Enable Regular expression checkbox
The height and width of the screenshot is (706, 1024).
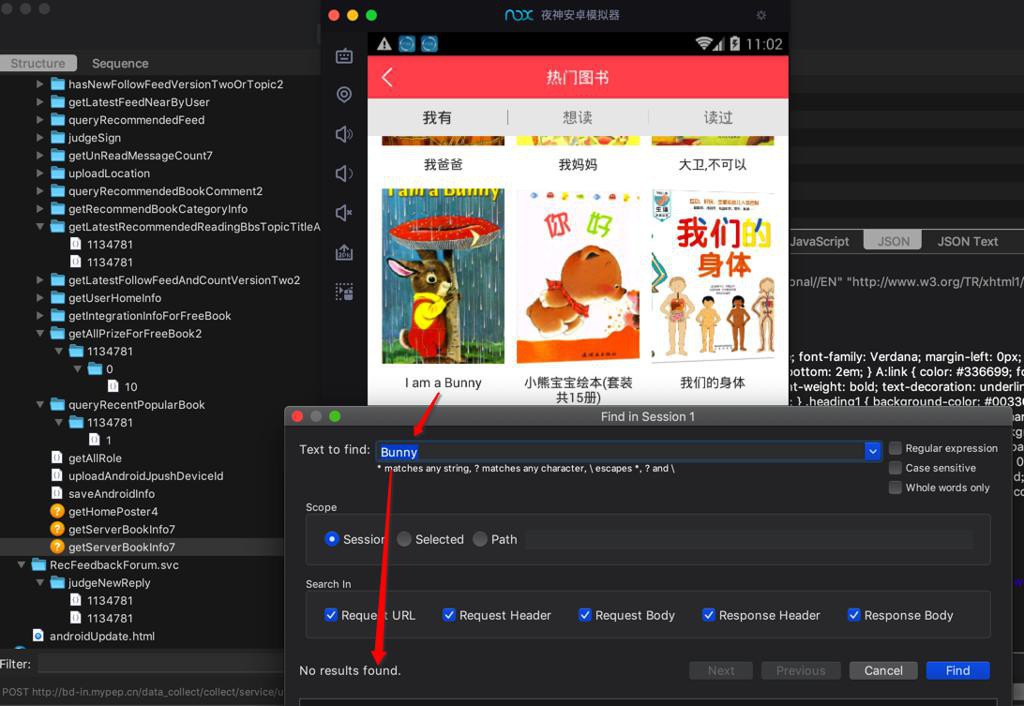[895, 448]
